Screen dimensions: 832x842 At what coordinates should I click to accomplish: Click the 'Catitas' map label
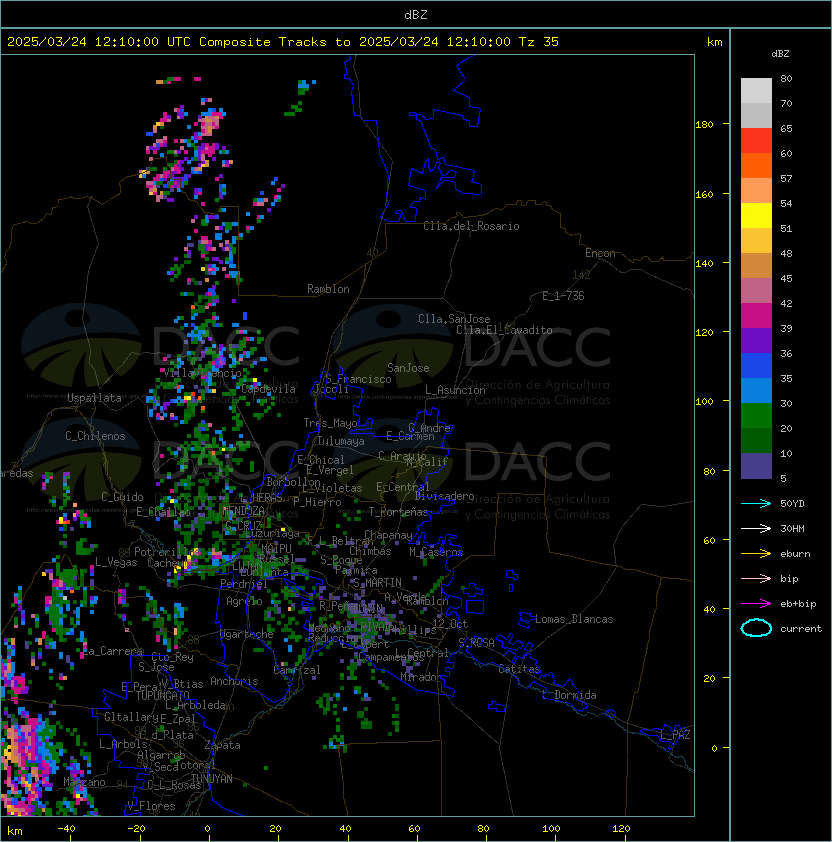point(519,669)
